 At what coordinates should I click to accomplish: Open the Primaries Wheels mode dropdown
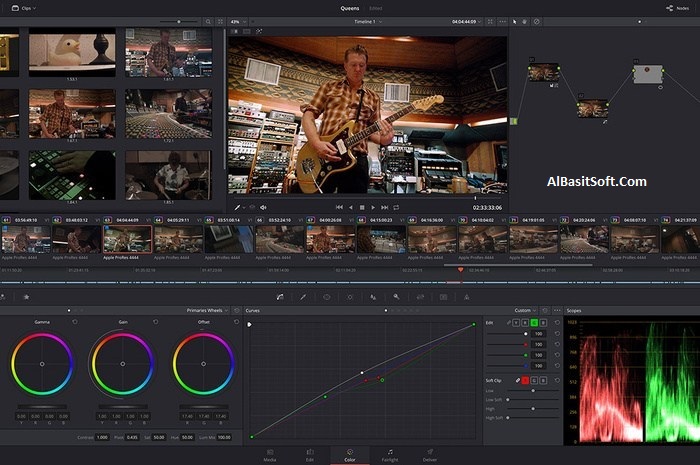tap(207, 310)
